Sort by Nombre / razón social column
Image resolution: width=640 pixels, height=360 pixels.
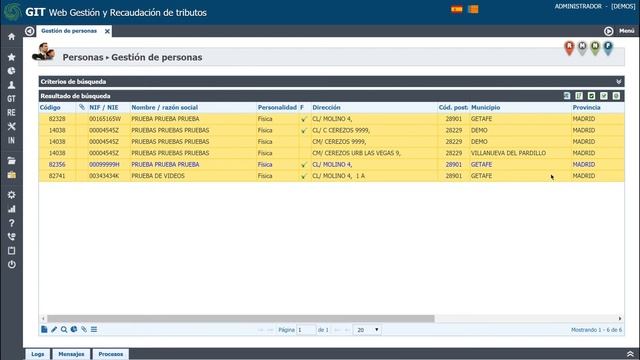click(x=164, y=107)
